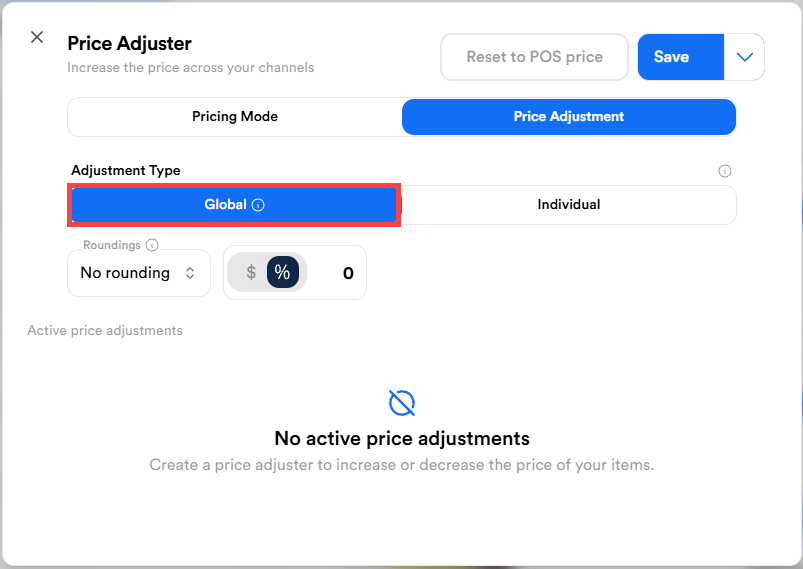
Task: Open the No rounding dropdown
Action: pos(139,273)
